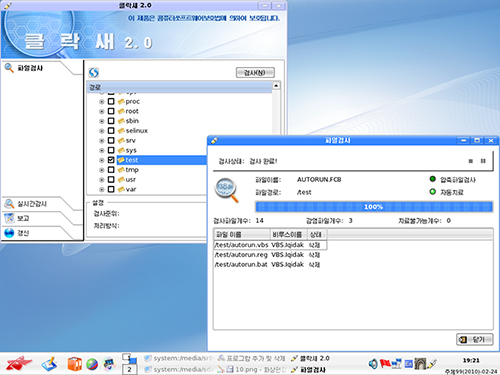Open the 갱신 update globe icon
This screenshot has width=500, height=375.
tap(9, 233)
